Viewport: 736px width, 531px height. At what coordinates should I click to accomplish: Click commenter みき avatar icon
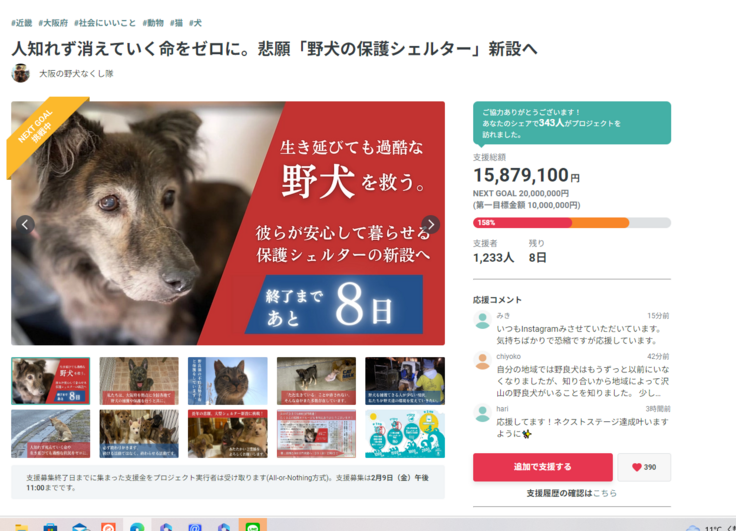[482, 320]
